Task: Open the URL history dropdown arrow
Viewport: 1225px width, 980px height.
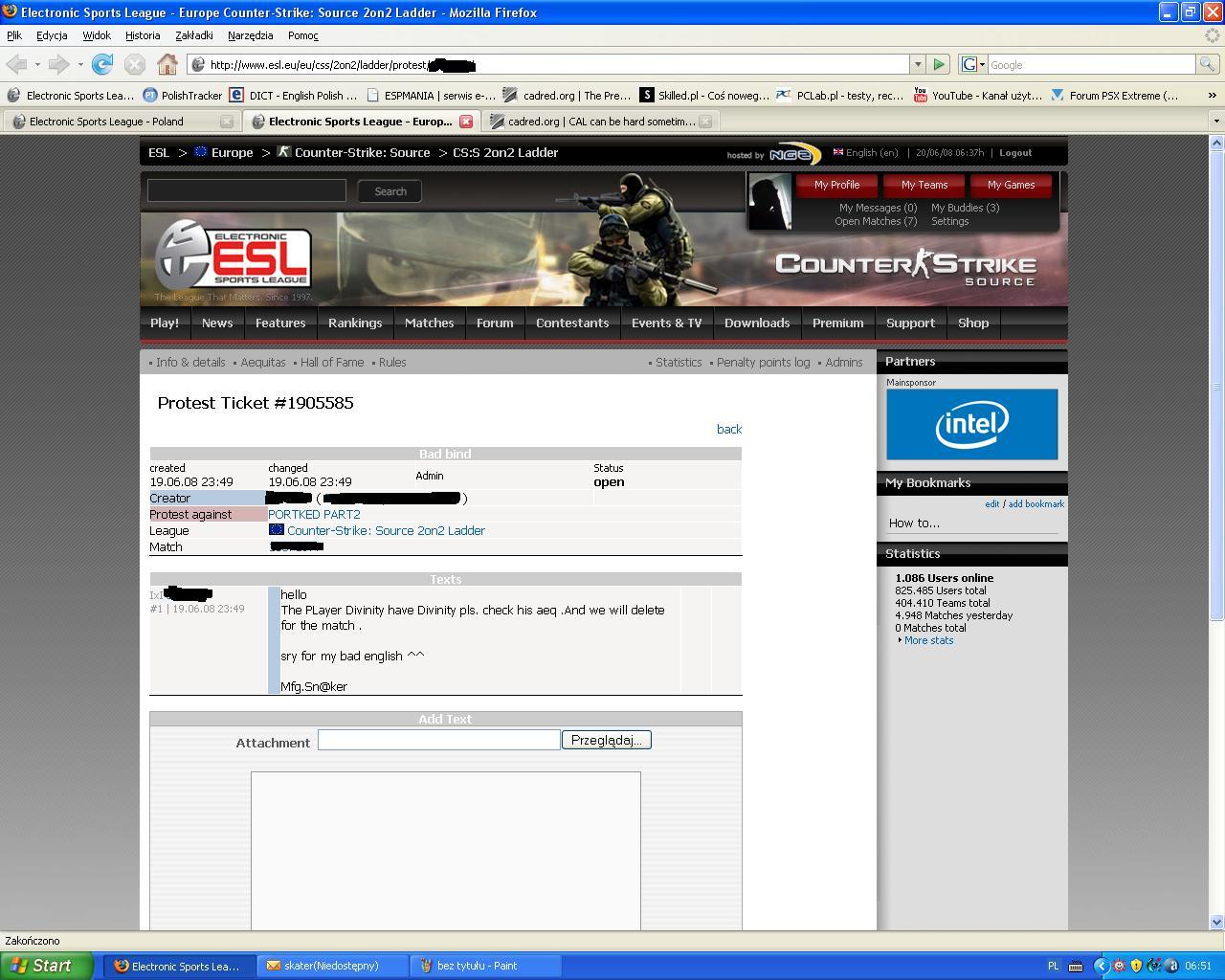Action: [918, 65]
